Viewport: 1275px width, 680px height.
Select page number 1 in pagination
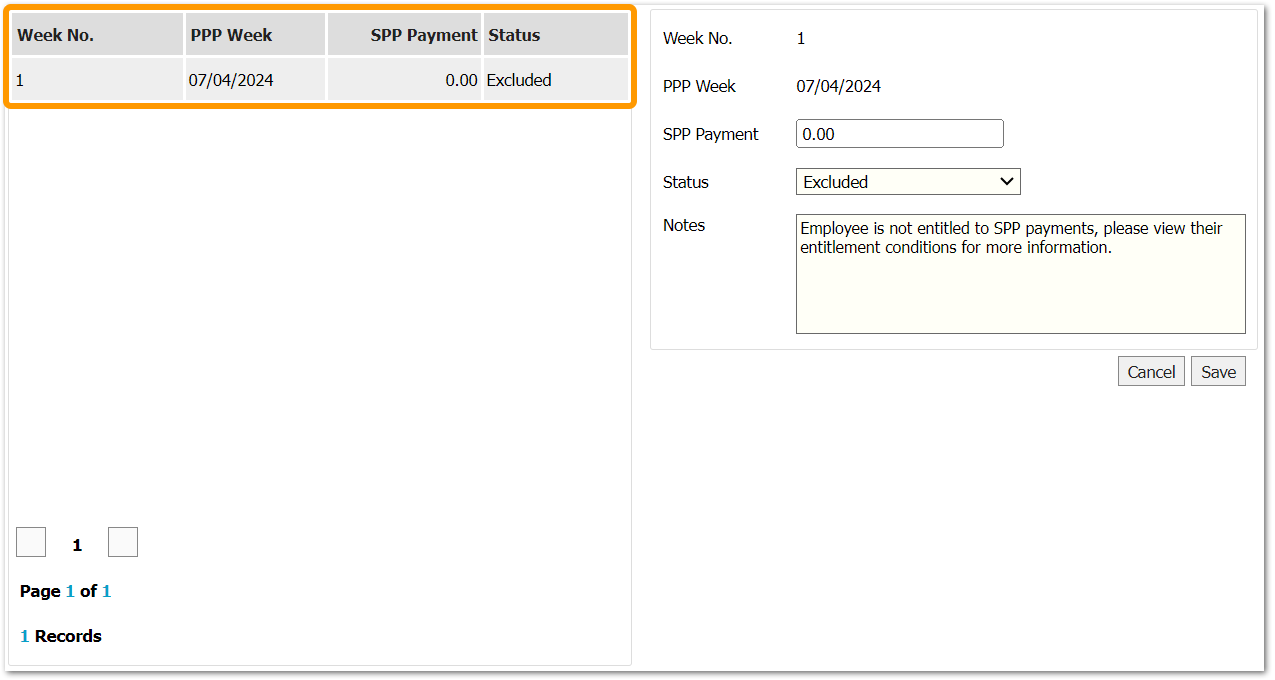(77, 545)
